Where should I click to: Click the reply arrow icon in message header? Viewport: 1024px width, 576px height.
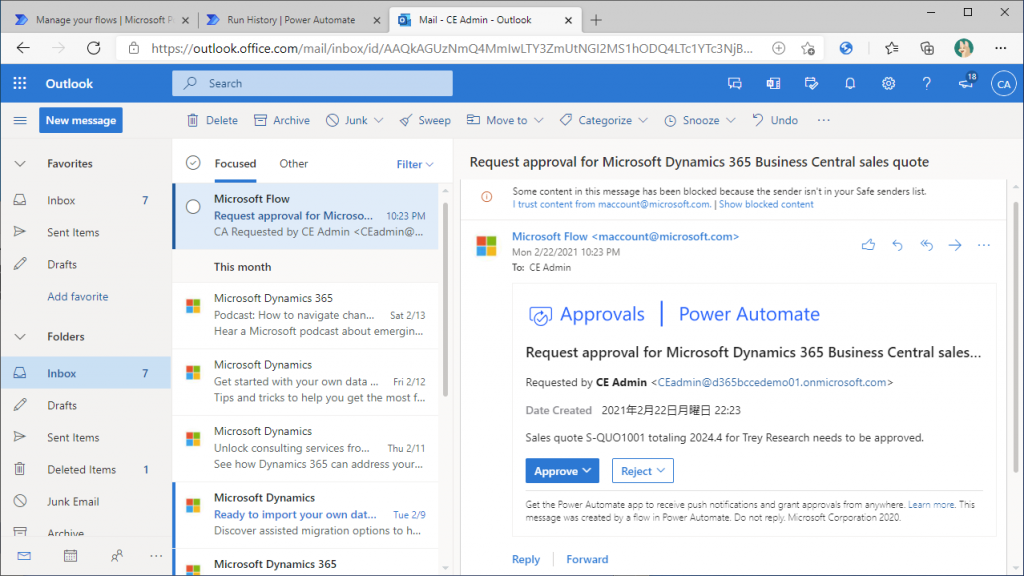pos(897,245)
